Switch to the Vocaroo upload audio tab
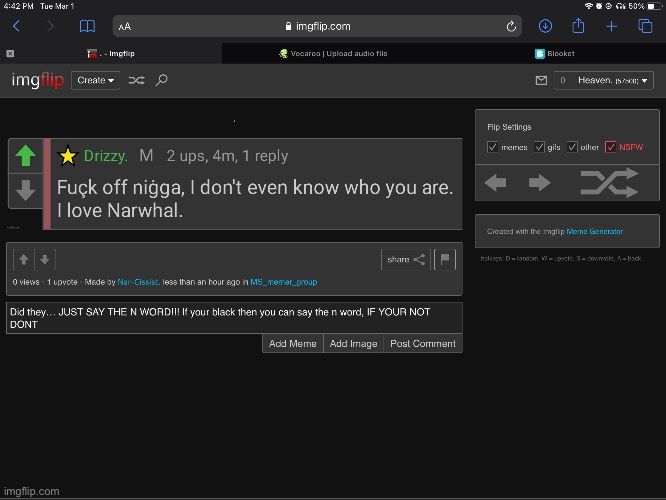Viewport: 666px width, 500px height. [333, 54]
